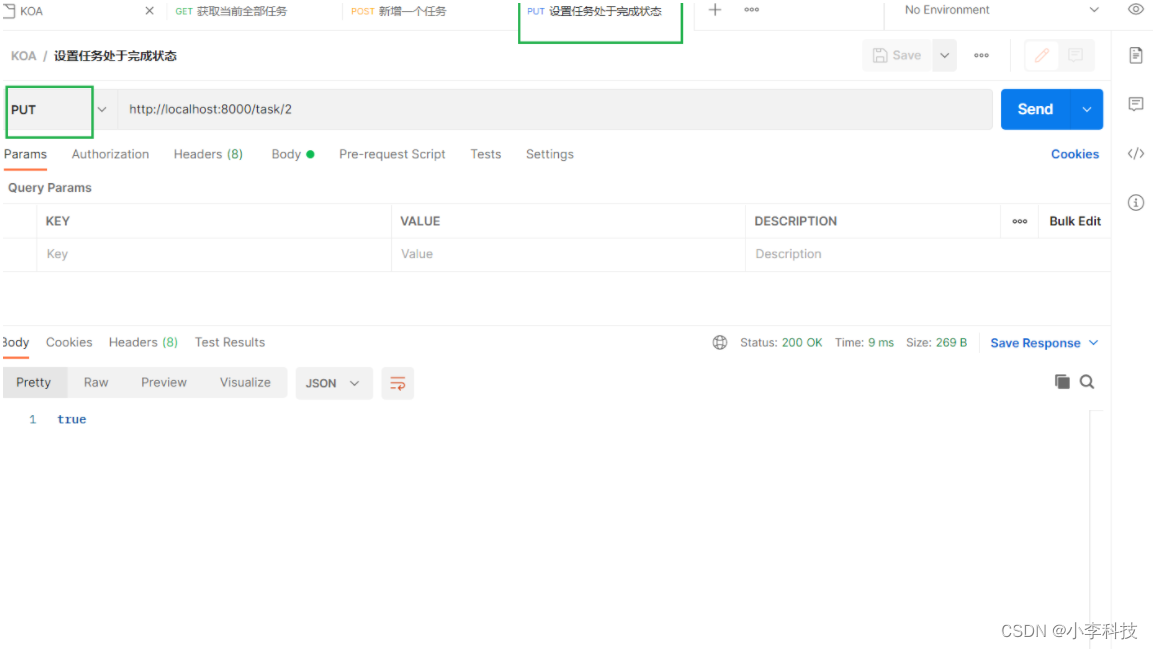This screenshot has height=649, width=1153.
Task: Open the Cookies link
Action: pyautogui.click(x=1074, y=154)
